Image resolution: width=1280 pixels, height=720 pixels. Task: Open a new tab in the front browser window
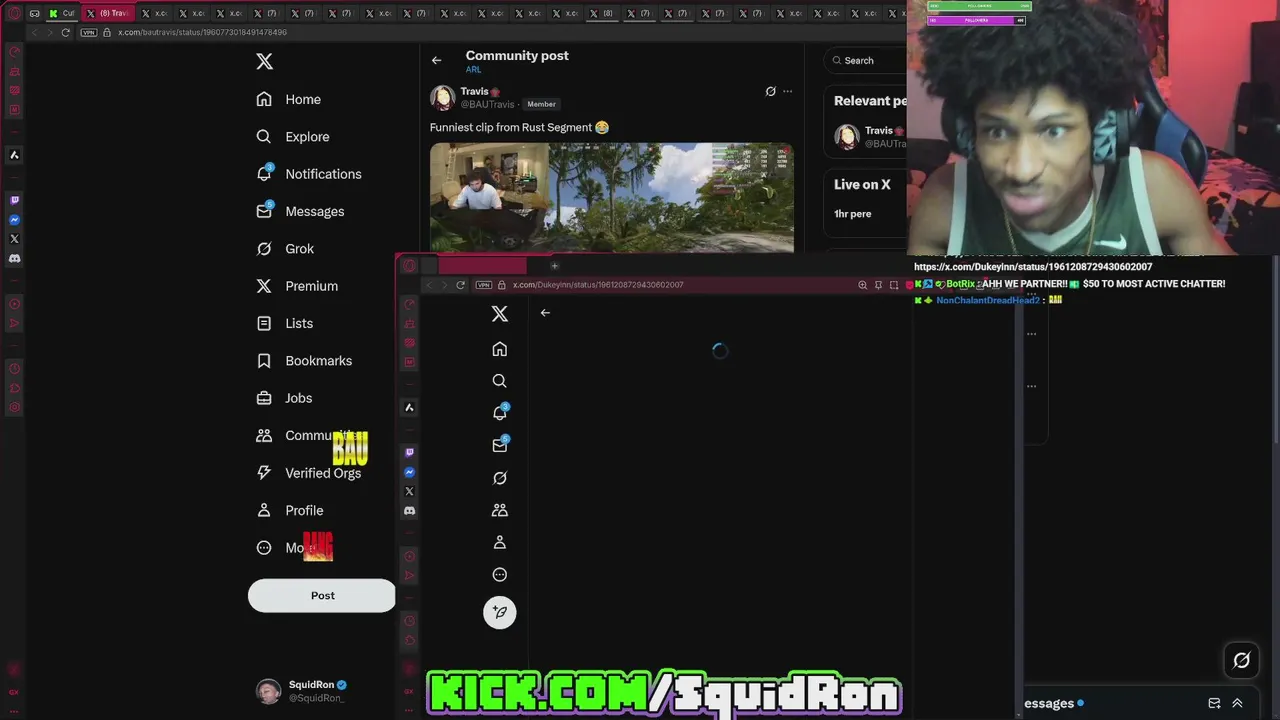pyautogui.click(x=555, y=266)
